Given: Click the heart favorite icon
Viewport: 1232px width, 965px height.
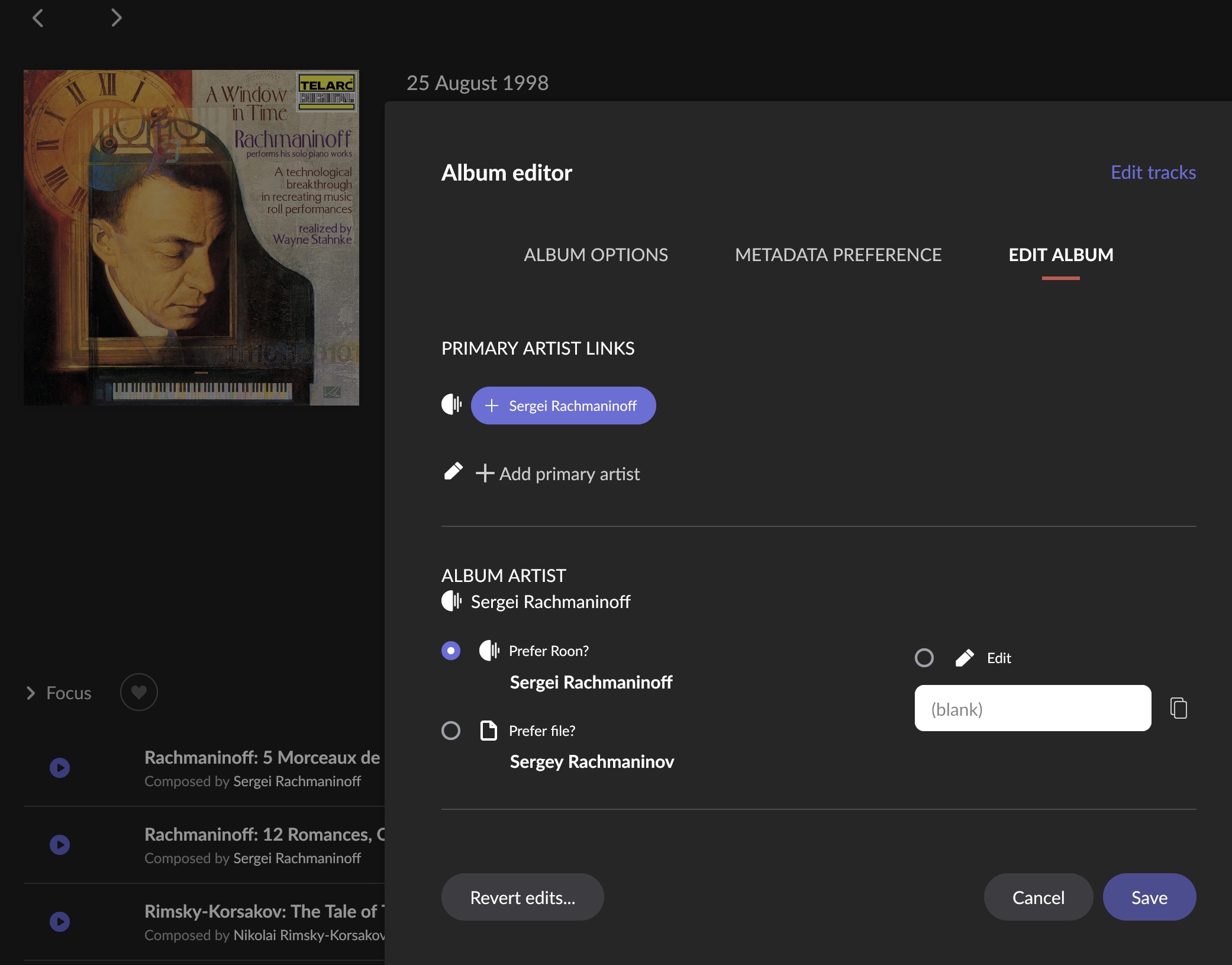Looking at the screenshot, I should (x=139, y=692).
